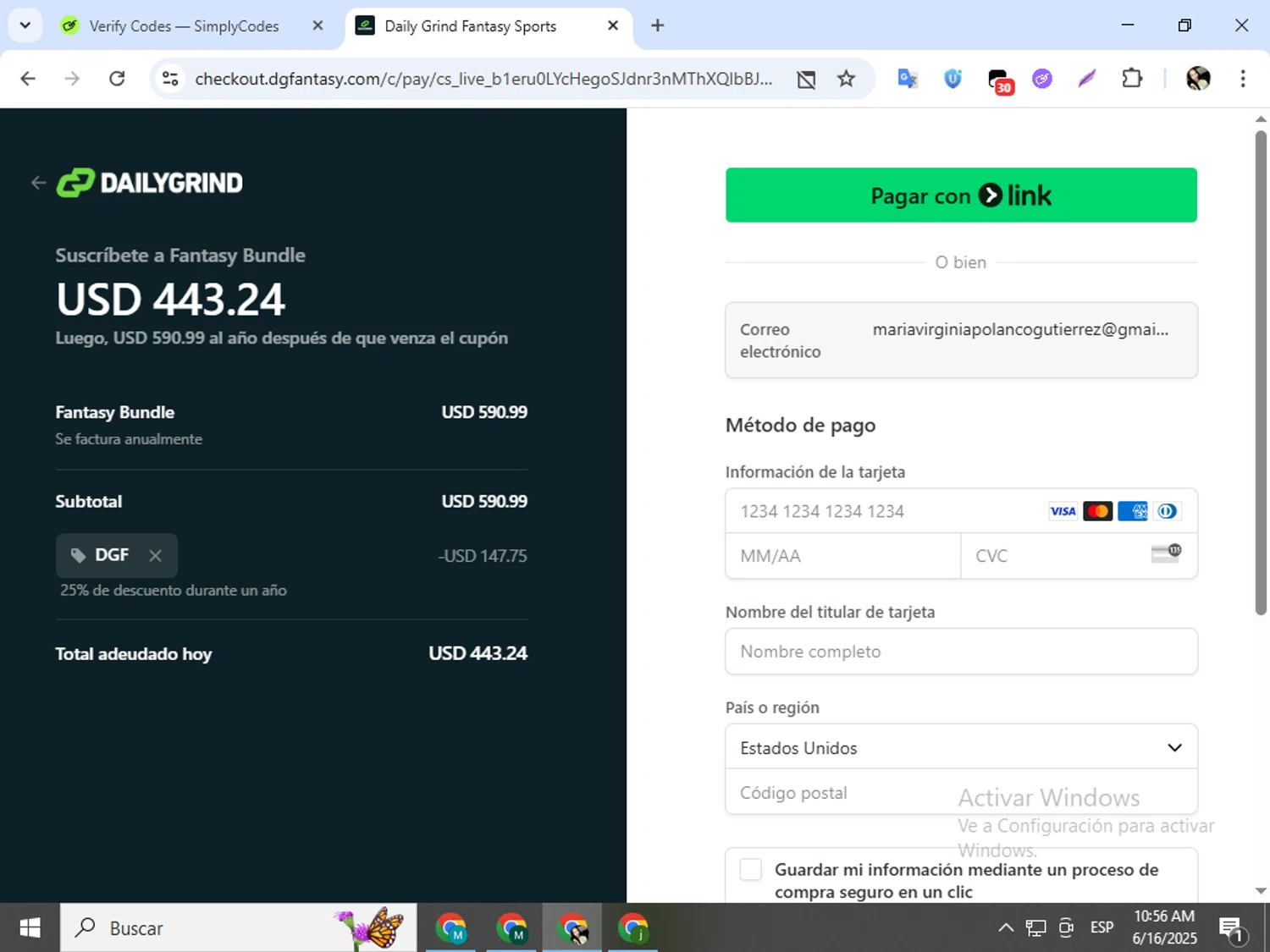This screenshot has width=1270, height=952.
Task: Open the tab search dropdown arrow
Action: [x=25, y=25]
